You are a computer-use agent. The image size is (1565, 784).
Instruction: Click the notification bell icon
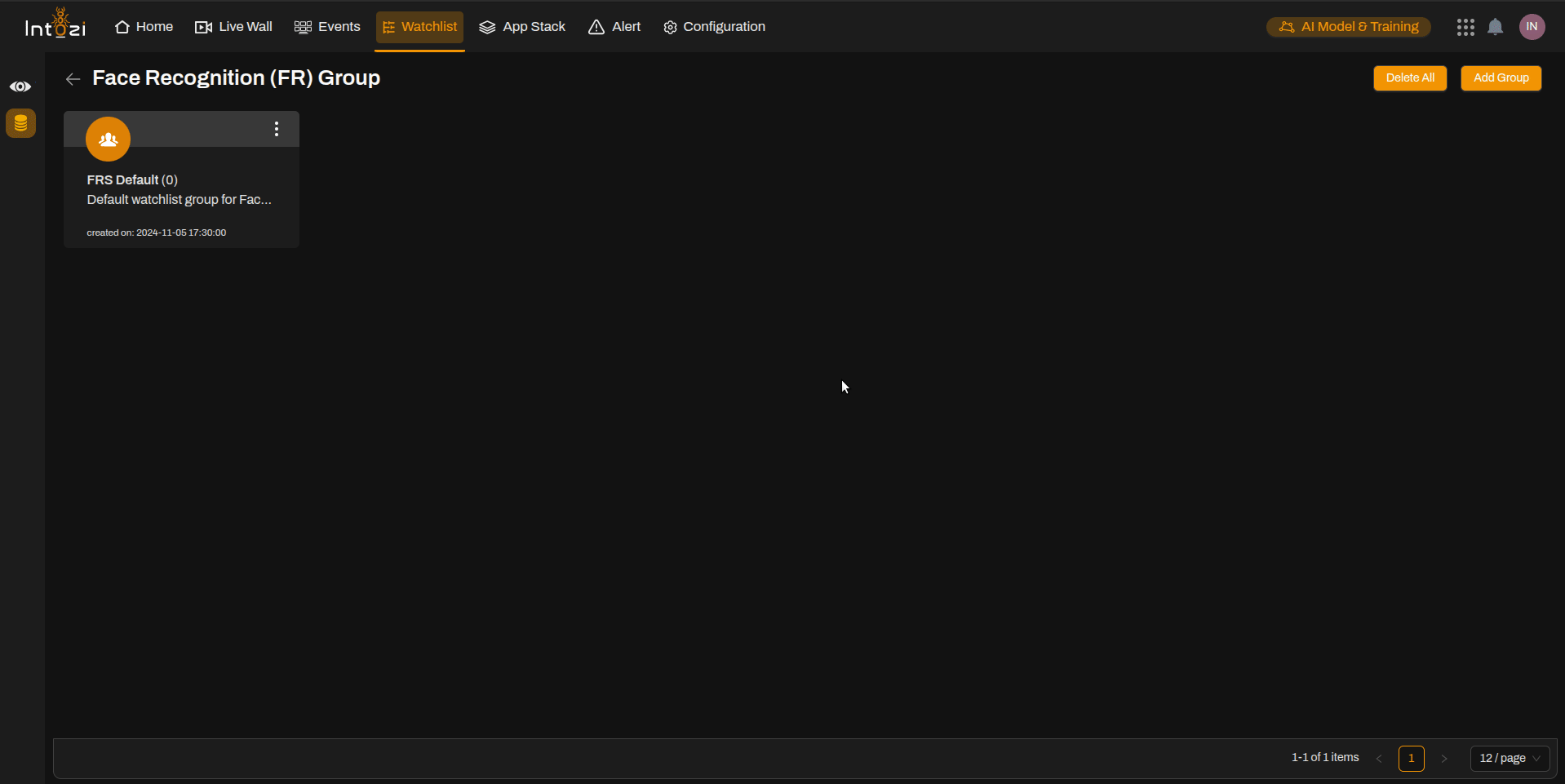[1495, 26]
